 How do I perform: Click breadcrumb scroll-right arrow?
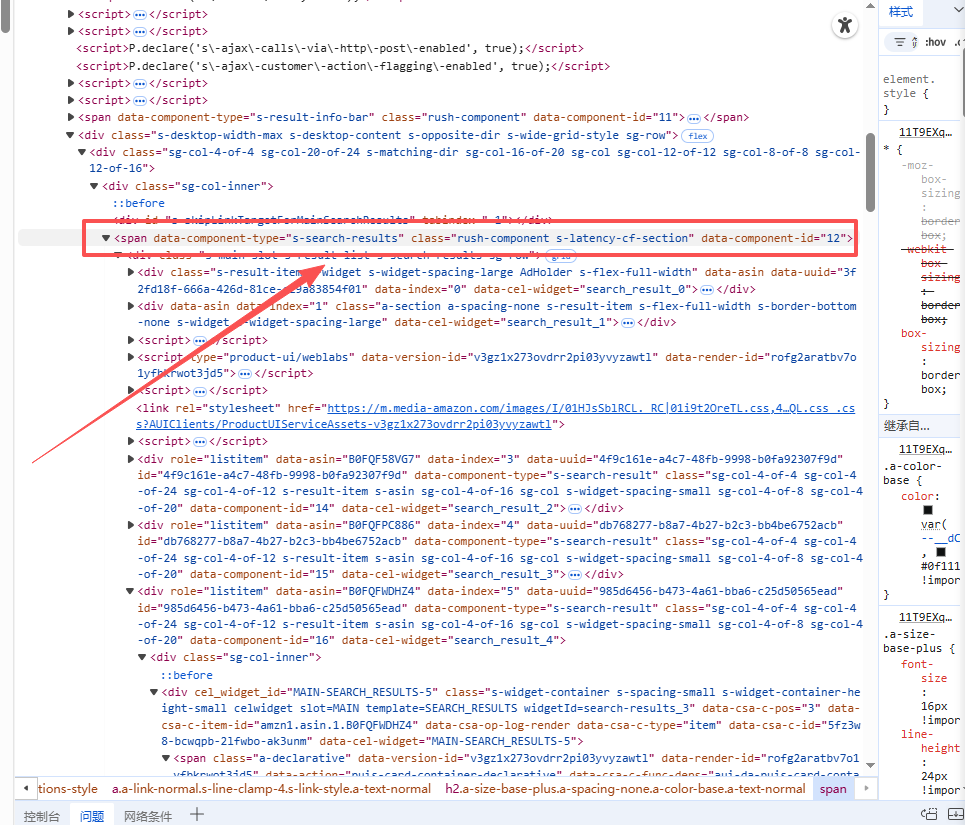(x=867, y=788)
